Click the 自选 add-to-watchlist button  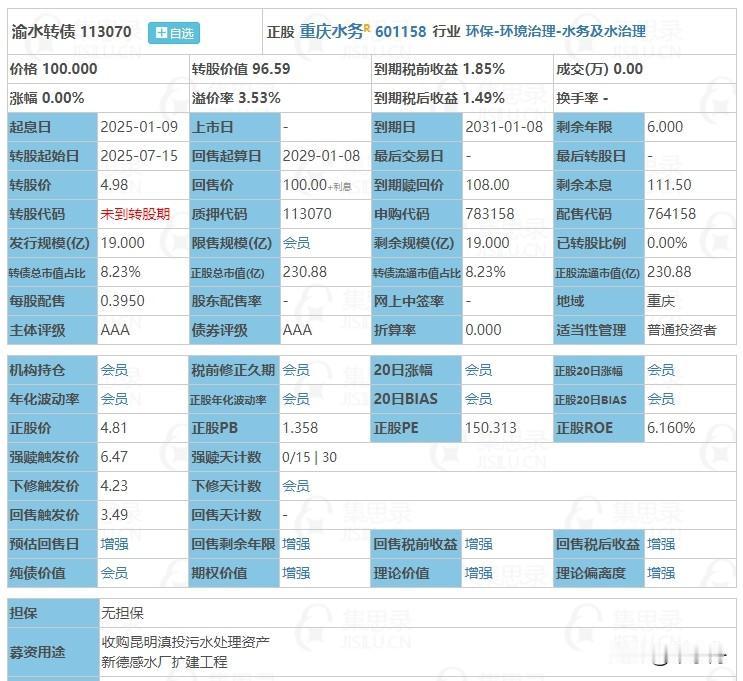click(173, 33)
